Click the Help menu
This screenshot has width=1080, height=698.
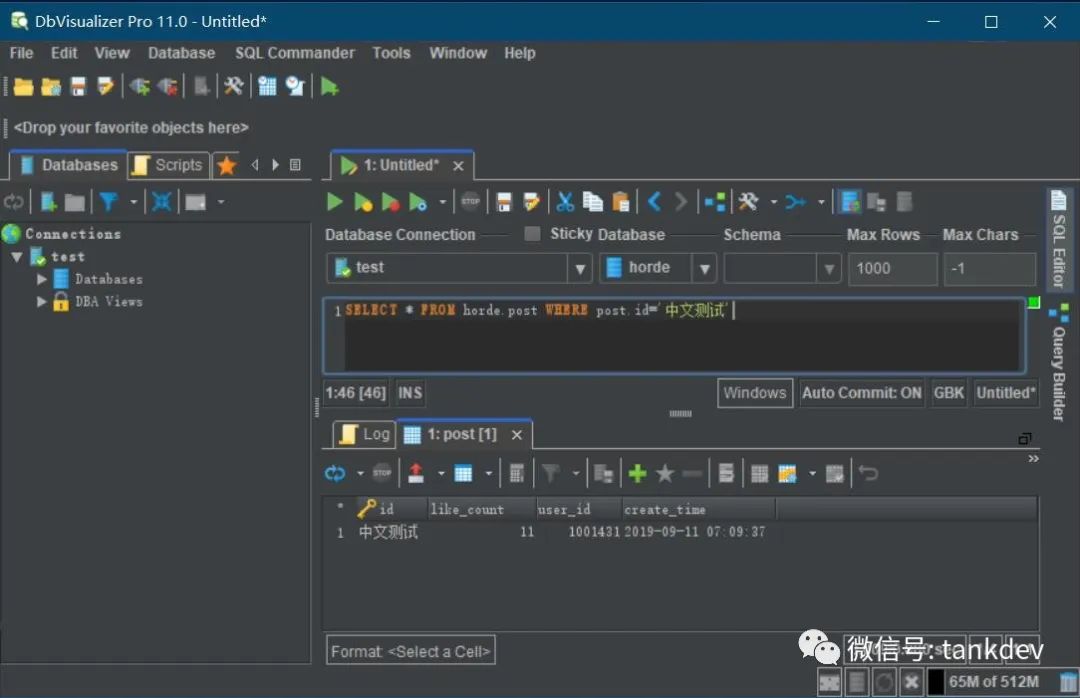[x=519, y=53]
